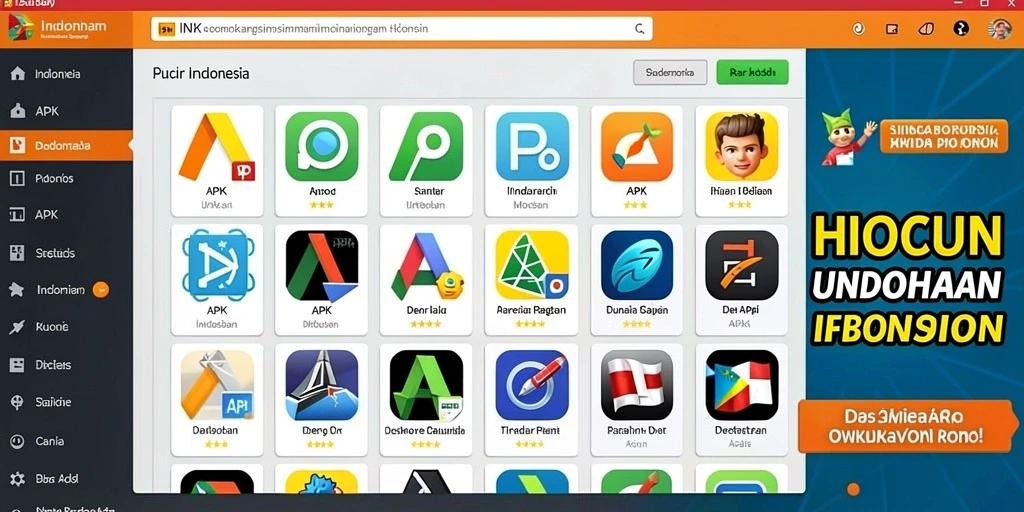Open the Derisoban hammer API app
The height and width of the screenshot is (512, 1024).
217,400
